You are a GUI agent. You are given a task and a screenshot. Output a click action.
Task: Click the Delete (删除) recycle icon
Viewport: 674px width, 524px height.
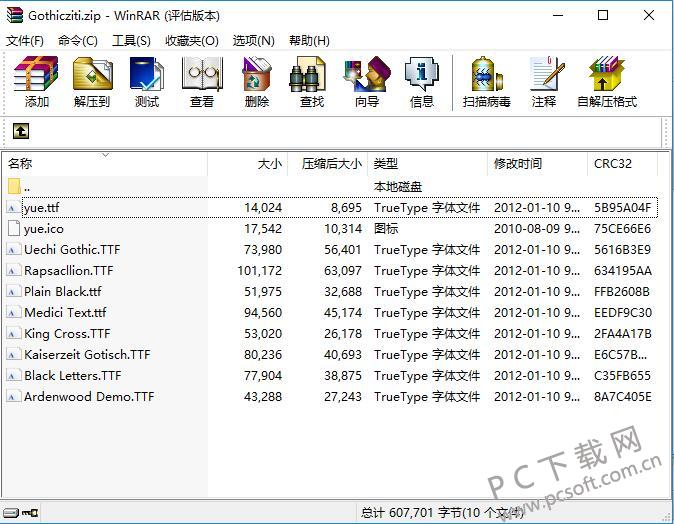coord(257,74)
